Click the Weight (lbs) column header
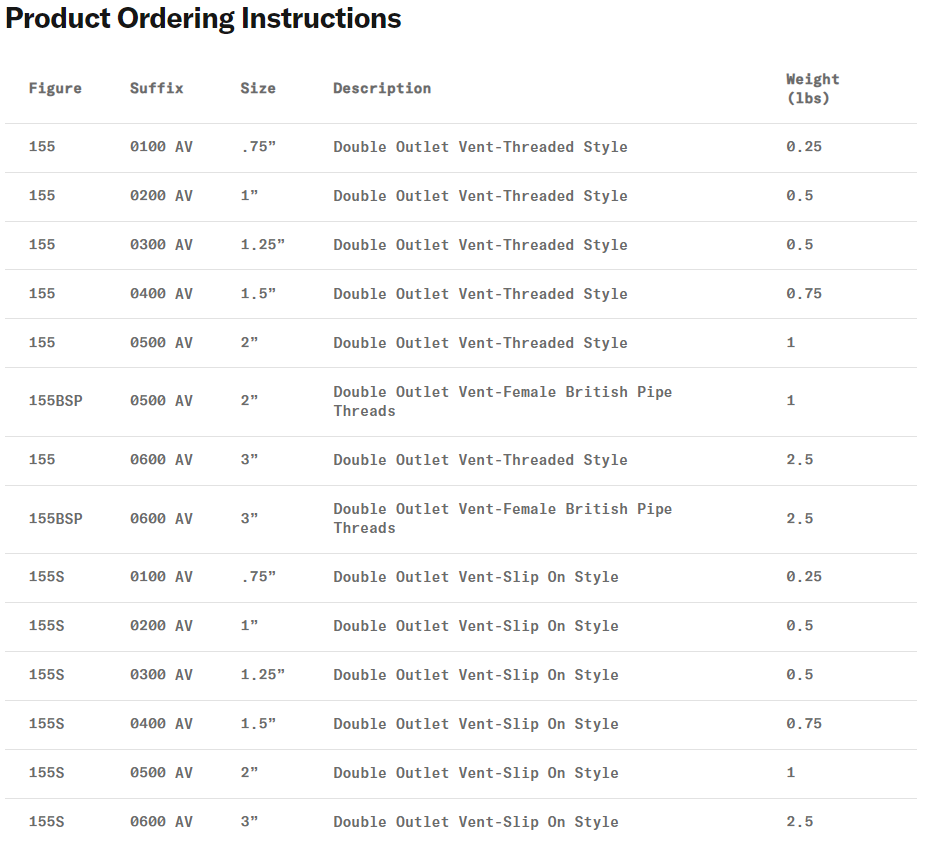Screen dimensions: 931x846 pyautogui.click(x=812, y=88)
